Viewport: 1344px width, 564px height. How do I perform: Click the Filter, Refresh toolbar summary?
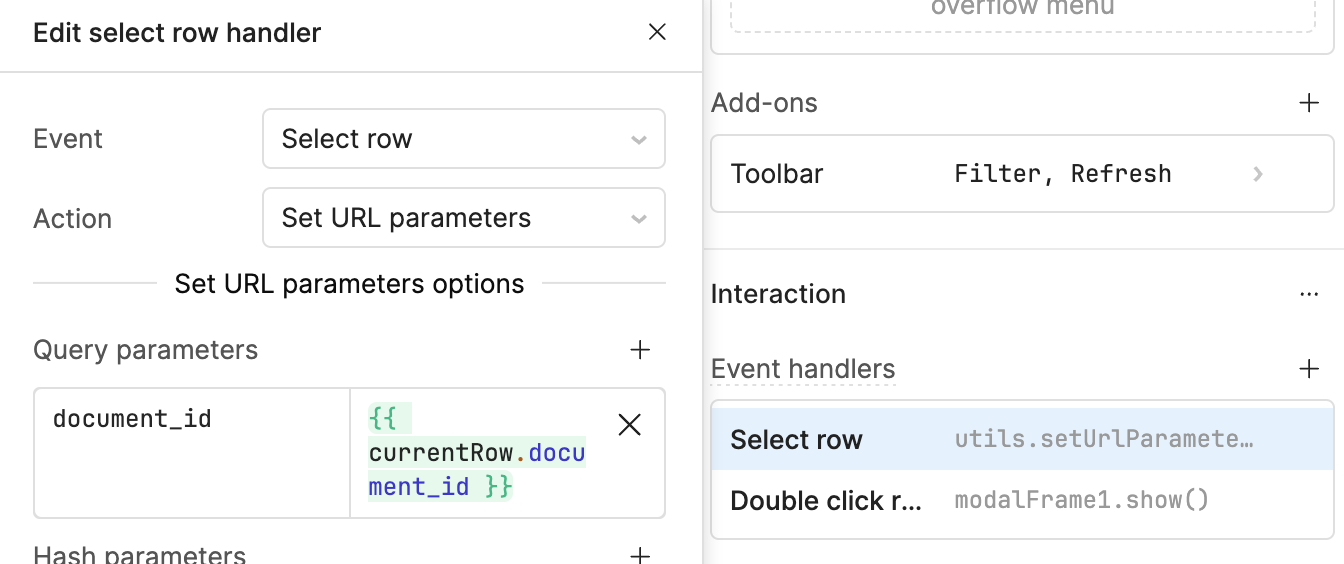pos(1062,174)
